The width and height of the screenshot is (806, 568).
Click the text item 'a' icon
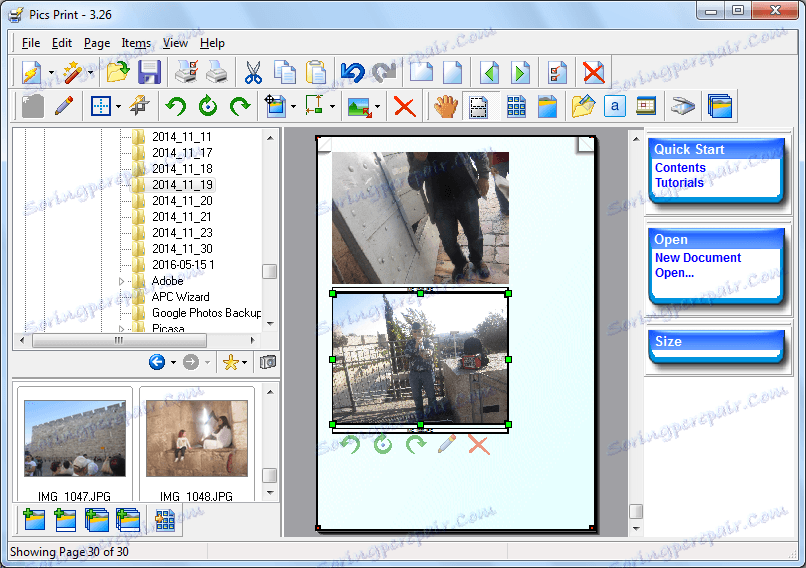click(x=615, y=106)
